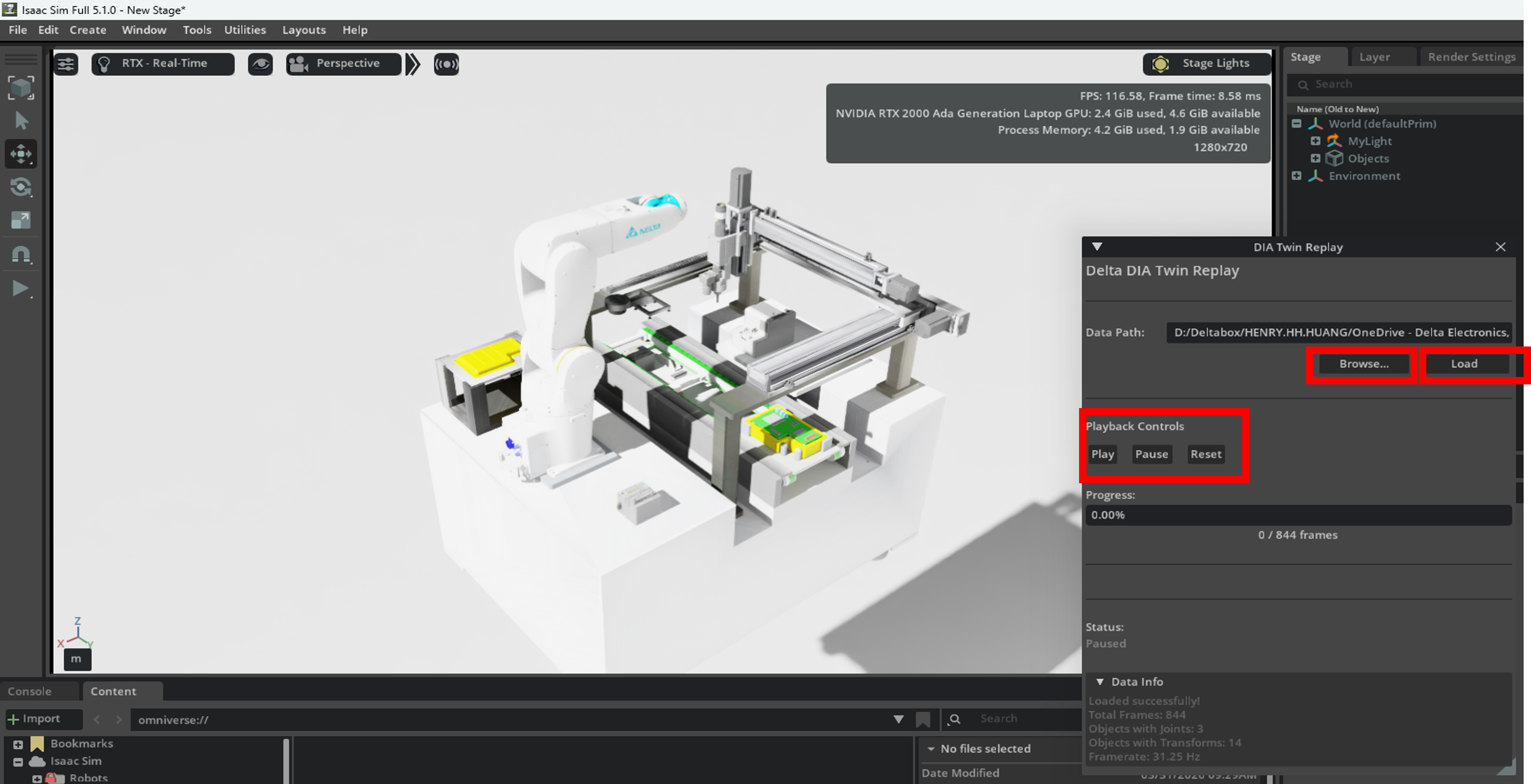Click the Data Path input field

(1339, 333)
